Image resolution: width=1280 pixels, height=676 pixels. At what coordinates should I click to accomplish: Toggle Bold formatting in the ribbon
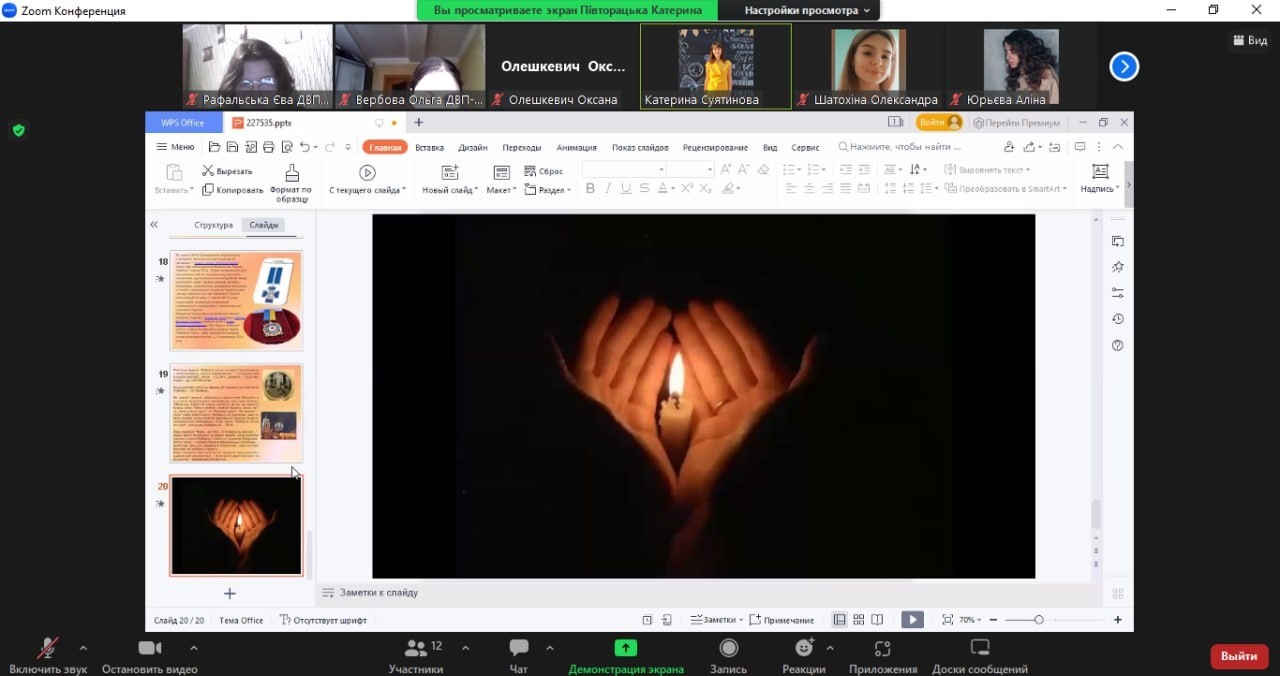(x=590, y=189)
